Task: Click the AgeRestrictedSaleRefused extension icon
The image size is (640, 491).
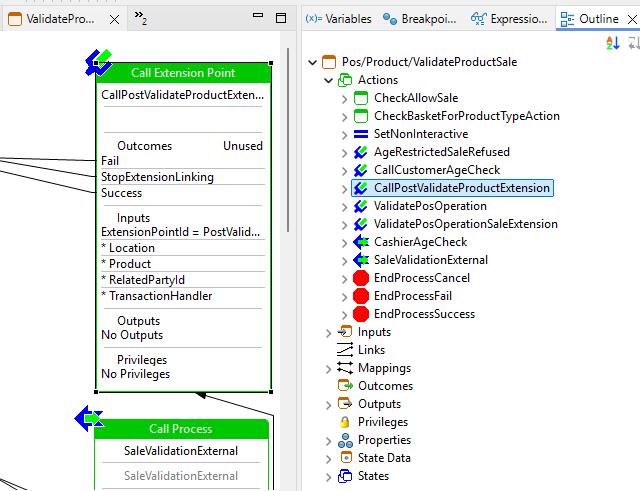Action: pyautogui.click(x=361, y=152)
